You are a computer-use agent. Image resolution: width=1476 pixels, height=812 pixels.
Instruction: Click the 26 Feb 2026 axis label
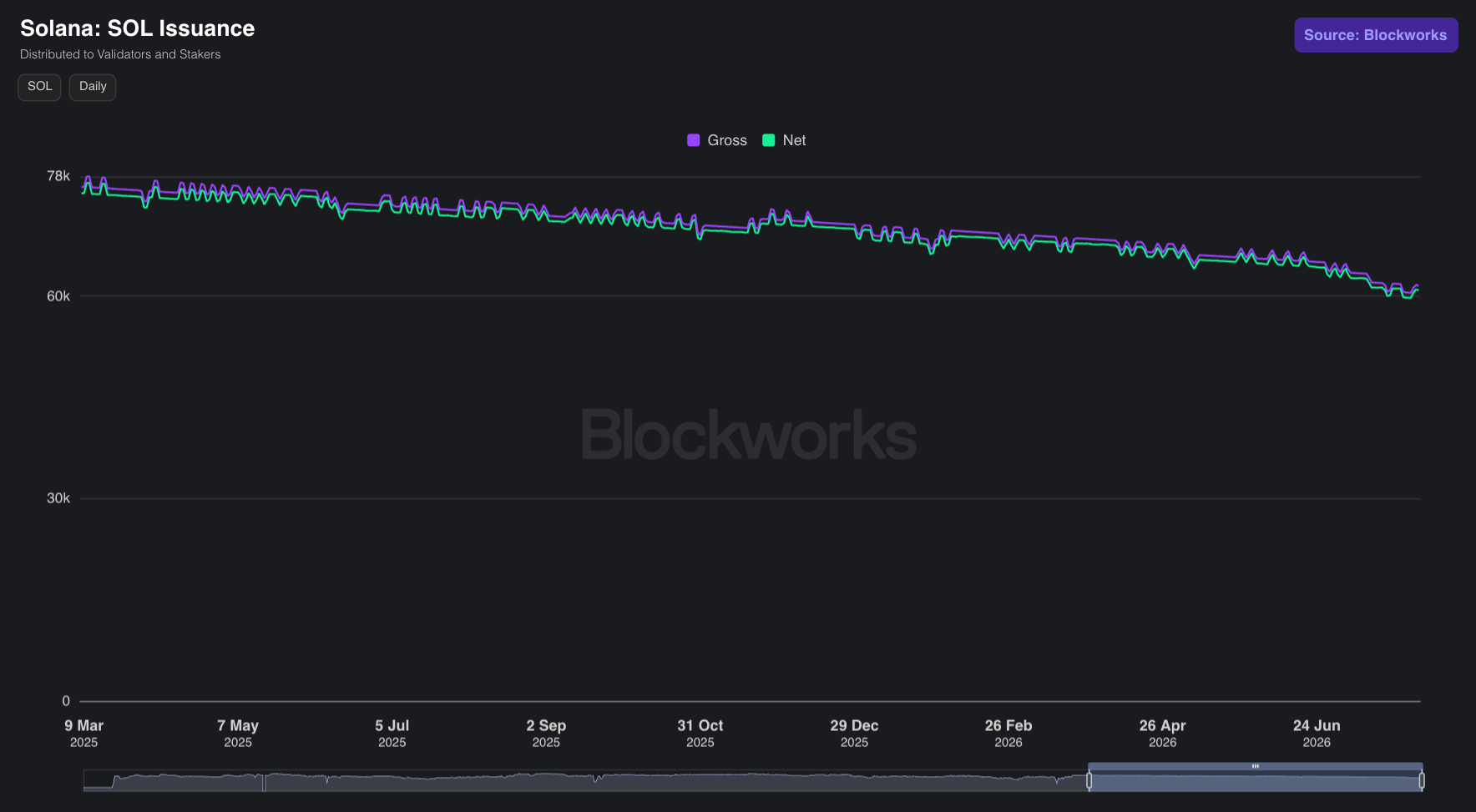pyautogui.click(x=1008, y=733)
